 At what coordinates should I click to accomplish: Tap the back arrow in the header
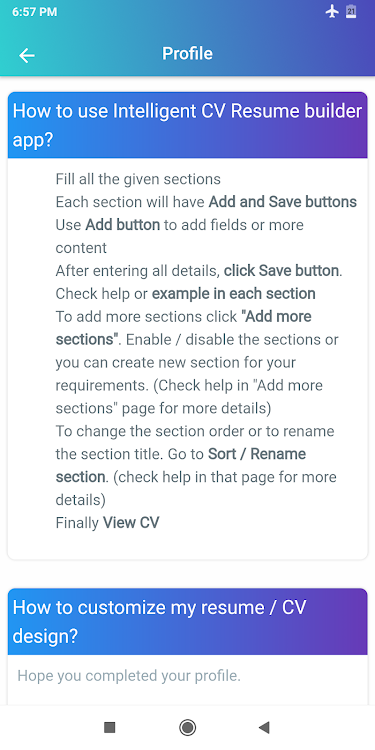click(x=27, y=55)
